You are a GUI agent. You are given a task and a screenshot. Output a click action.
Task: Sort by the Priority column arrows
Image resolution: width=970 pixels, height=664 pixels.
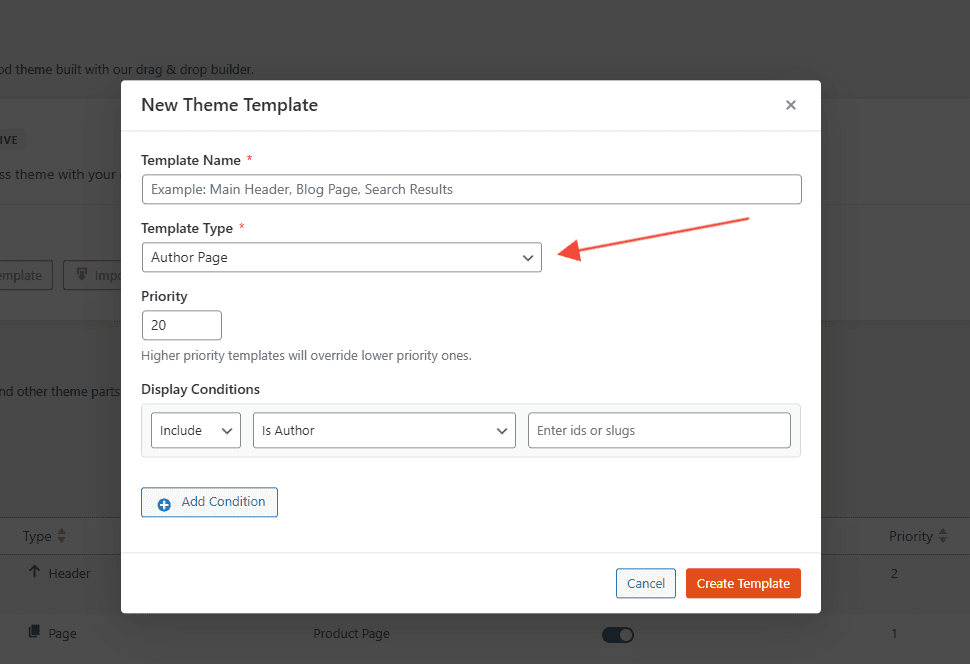point(942,537)
